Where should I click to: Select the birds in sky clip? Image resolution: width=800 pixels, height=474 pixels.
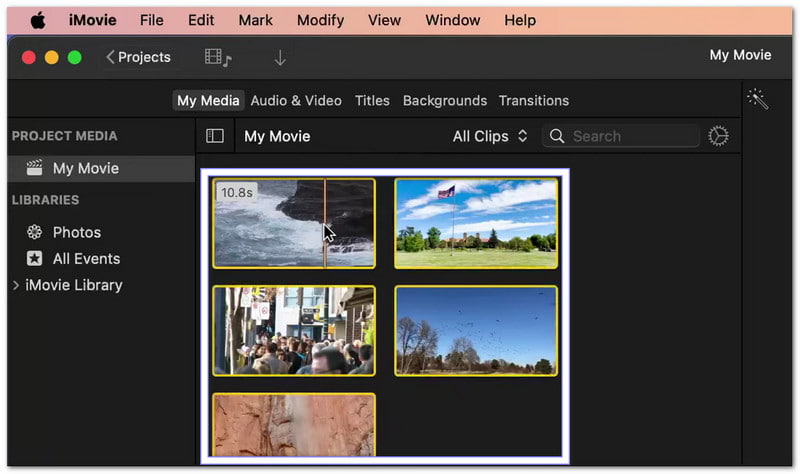click(476, 331)
